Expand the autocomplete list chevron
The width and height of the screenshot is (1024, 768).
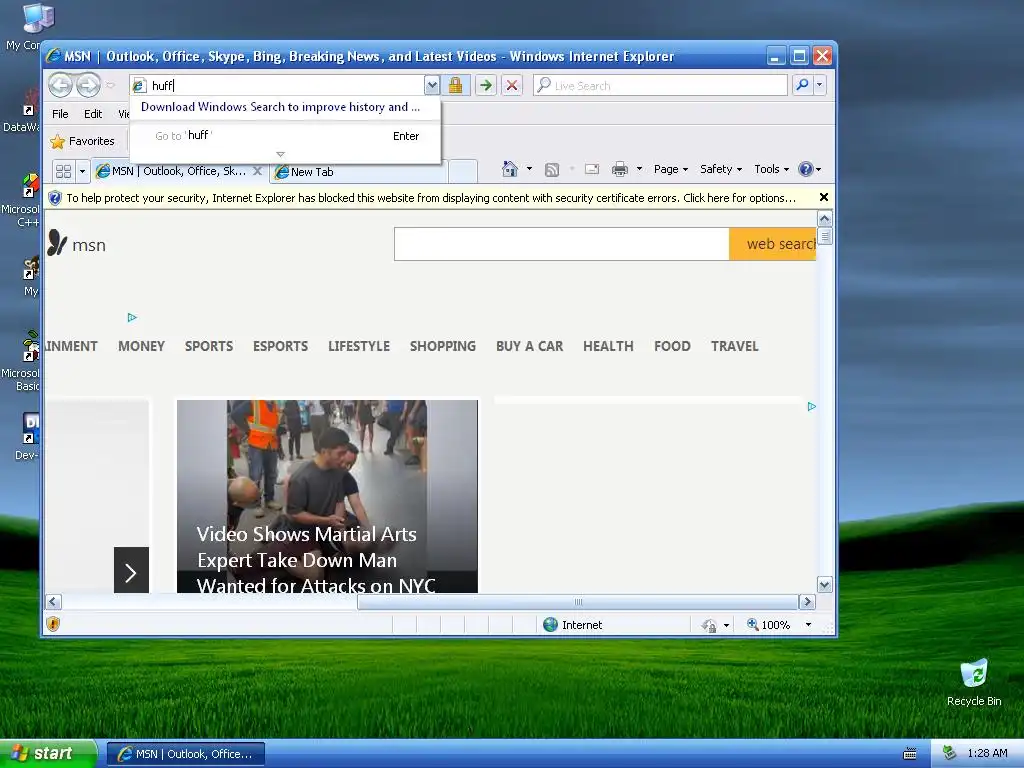pyautogui.click(x=281, y=154)
